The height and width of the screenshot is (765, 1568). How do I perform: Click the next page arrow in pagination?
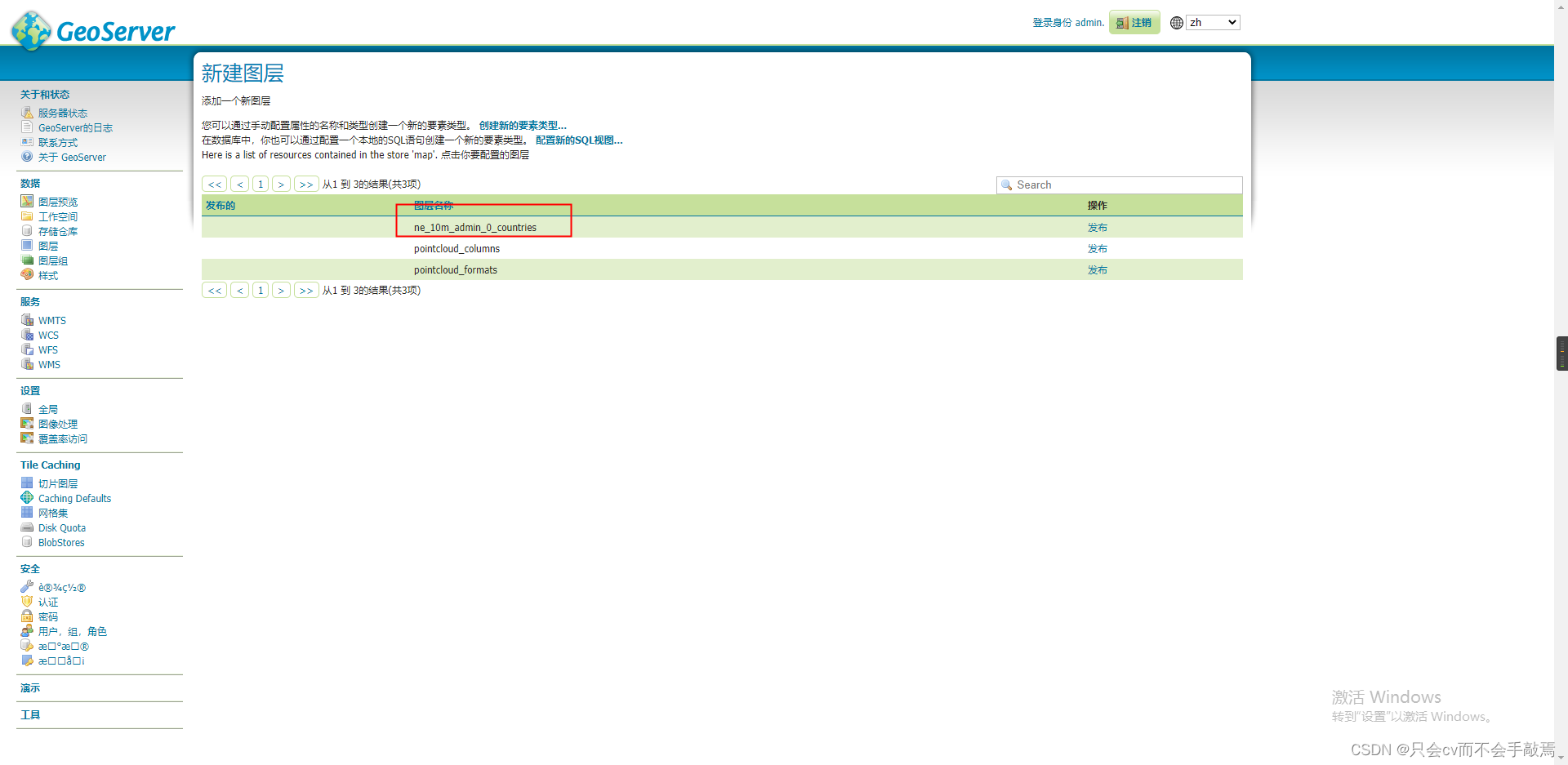(x=281, y=184)
